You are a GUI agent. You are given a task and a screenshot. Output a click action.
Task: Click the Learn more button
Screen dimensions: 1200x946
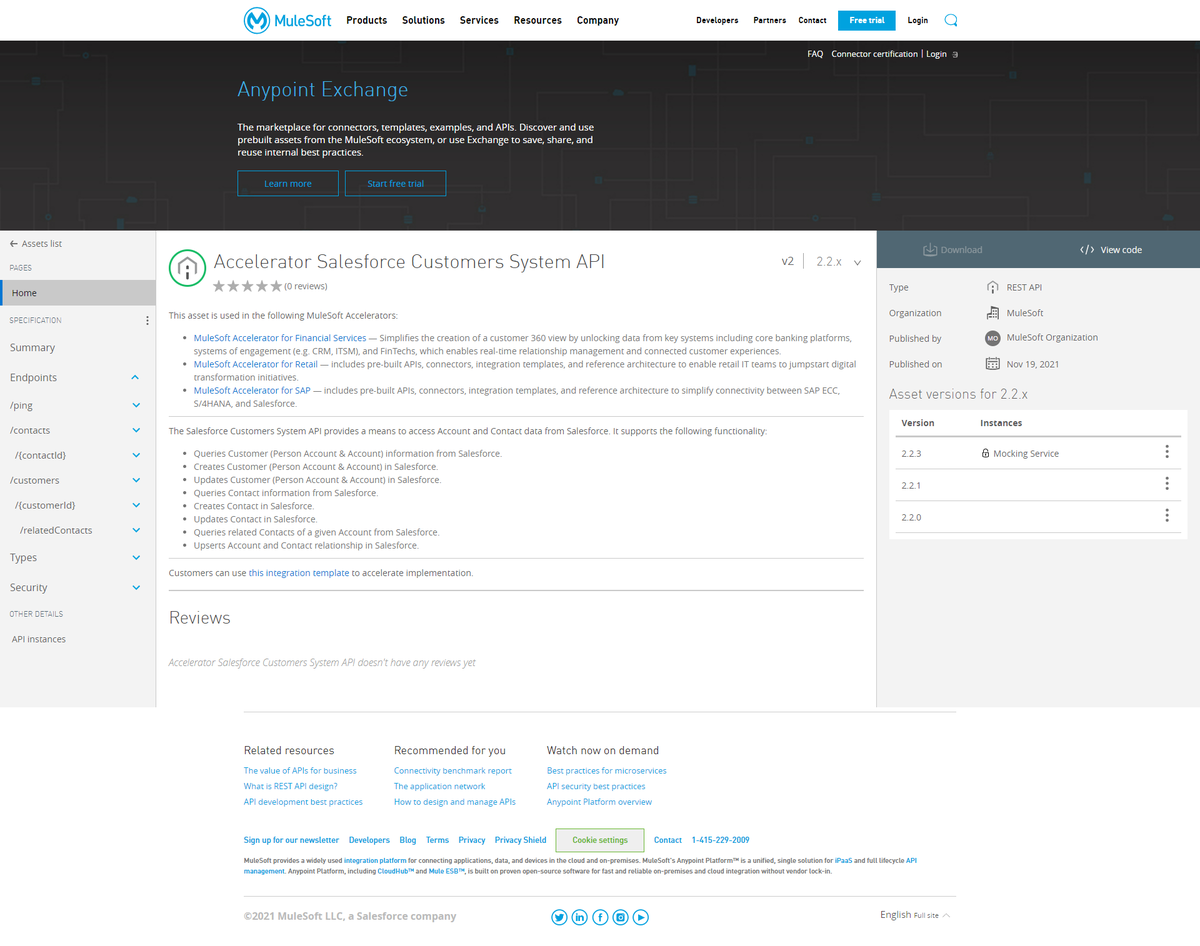[x=288, y=183]
